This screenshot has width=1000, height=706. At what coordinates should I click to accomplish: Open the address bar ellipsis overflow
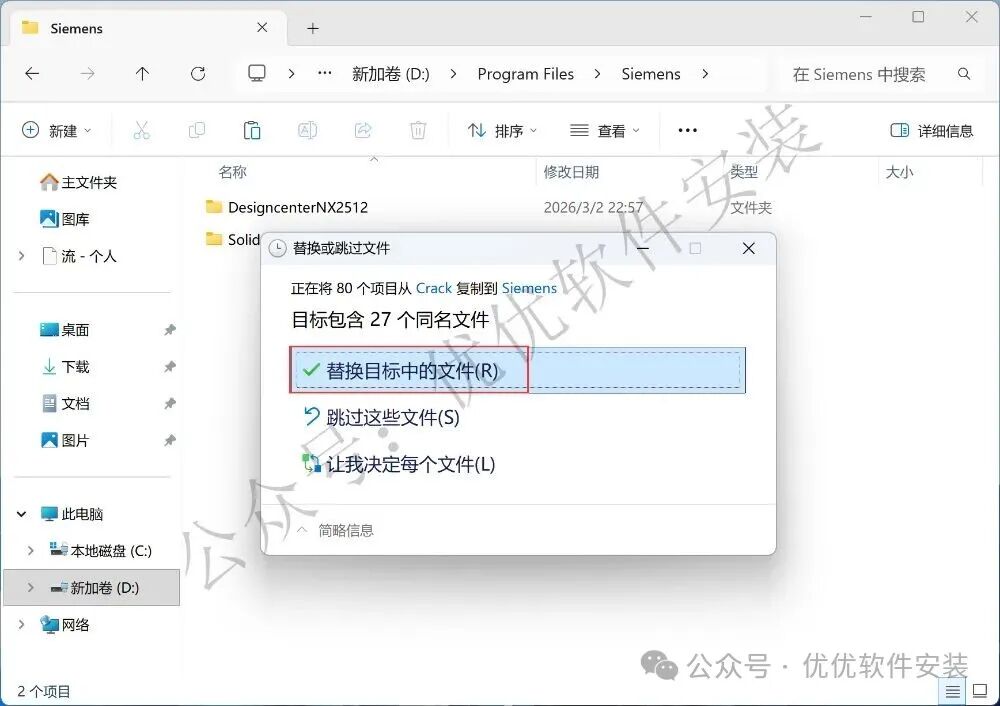(x=325, y=73)
